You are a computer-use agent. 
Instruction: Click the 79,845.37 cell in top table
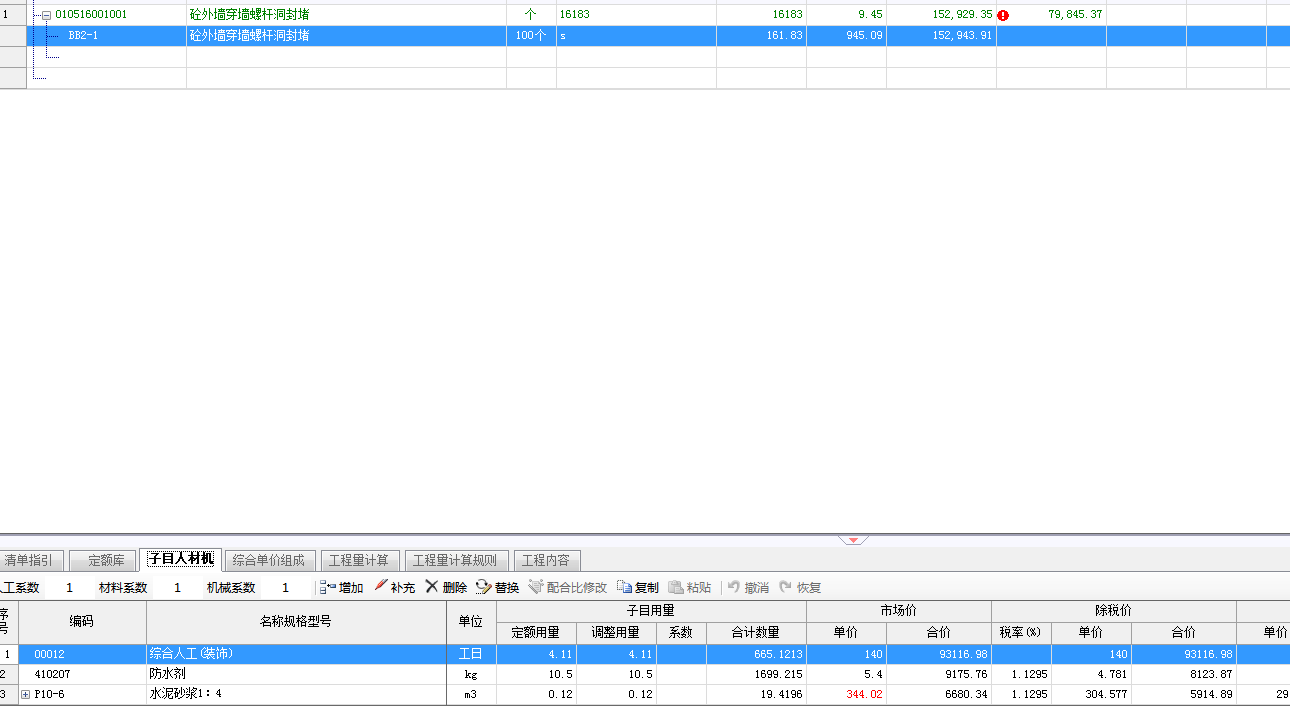click(x=1051, y=15)
